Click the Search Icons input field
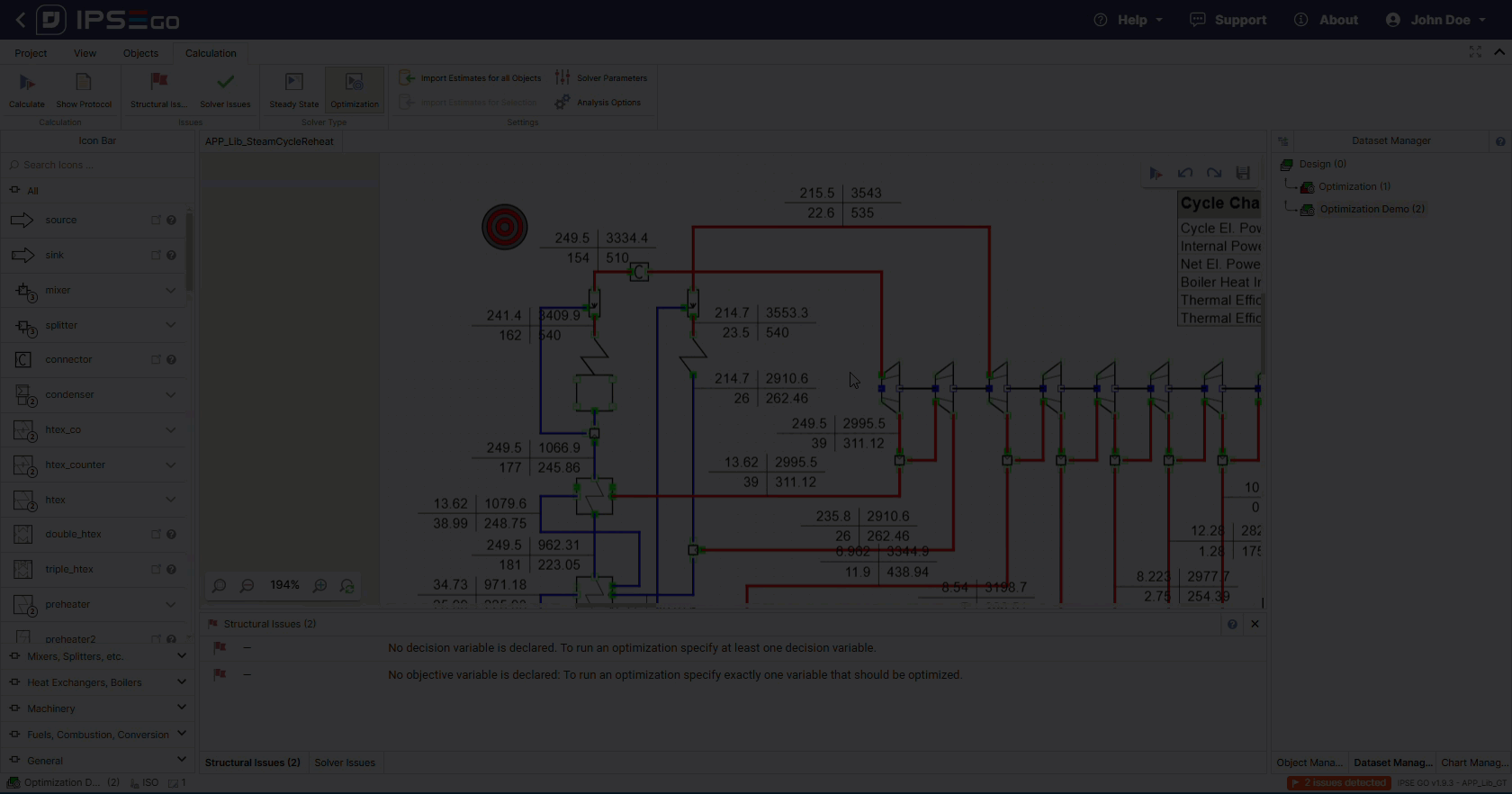1512x794 pixels. tap(99, 165)
